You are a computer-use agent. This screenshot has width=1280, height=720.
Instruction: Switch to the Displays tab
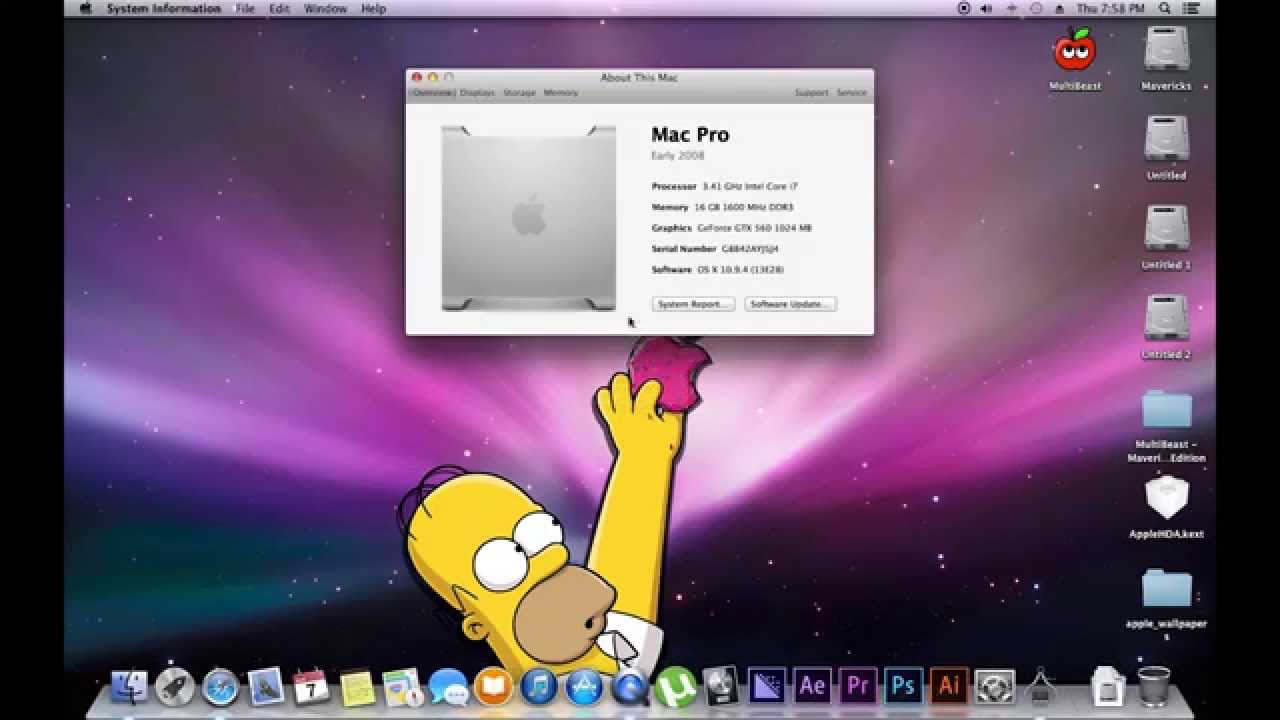[477, 93]
